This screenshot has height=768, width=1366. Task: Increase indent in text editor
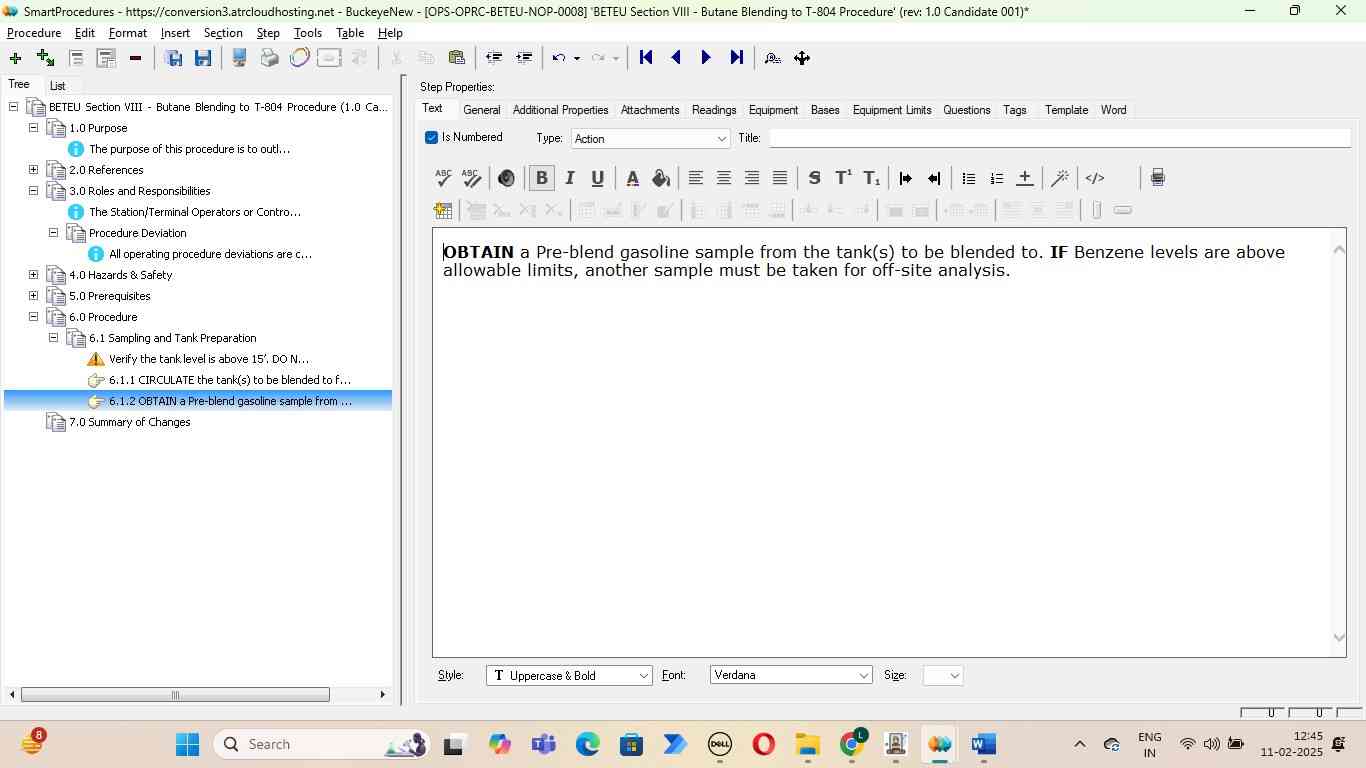click(x=906, y=178)
